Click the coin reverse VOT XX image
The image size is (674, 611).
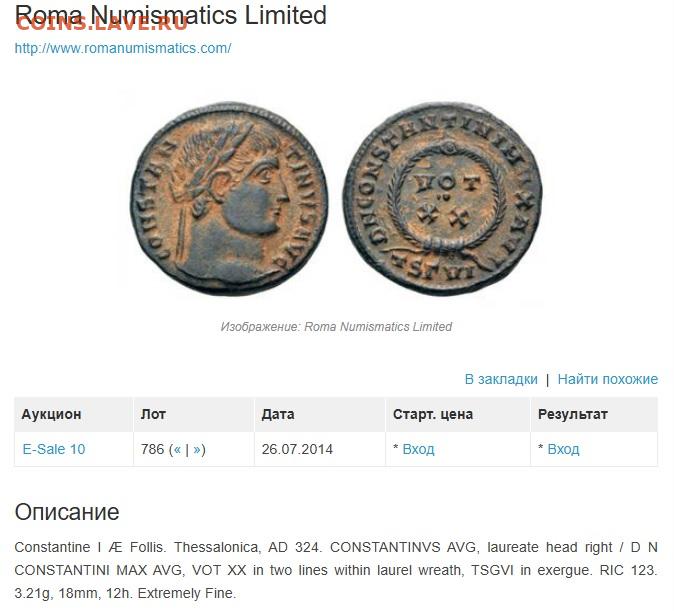click(x=443, y=198)
